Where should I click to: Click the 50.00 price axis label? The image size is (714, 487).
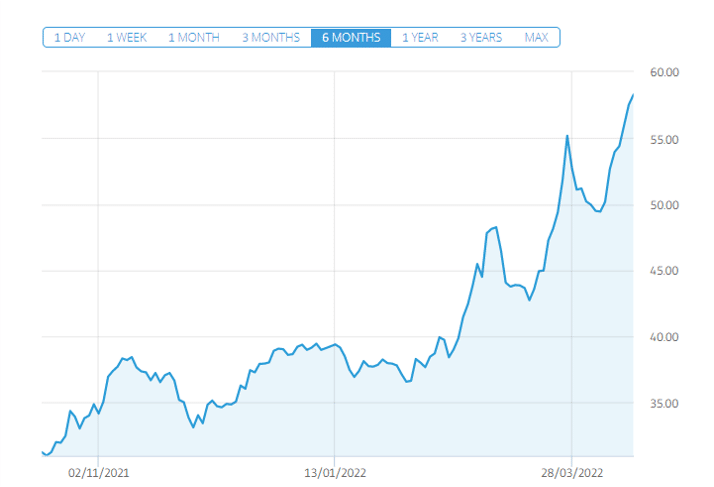coord(664,205)
